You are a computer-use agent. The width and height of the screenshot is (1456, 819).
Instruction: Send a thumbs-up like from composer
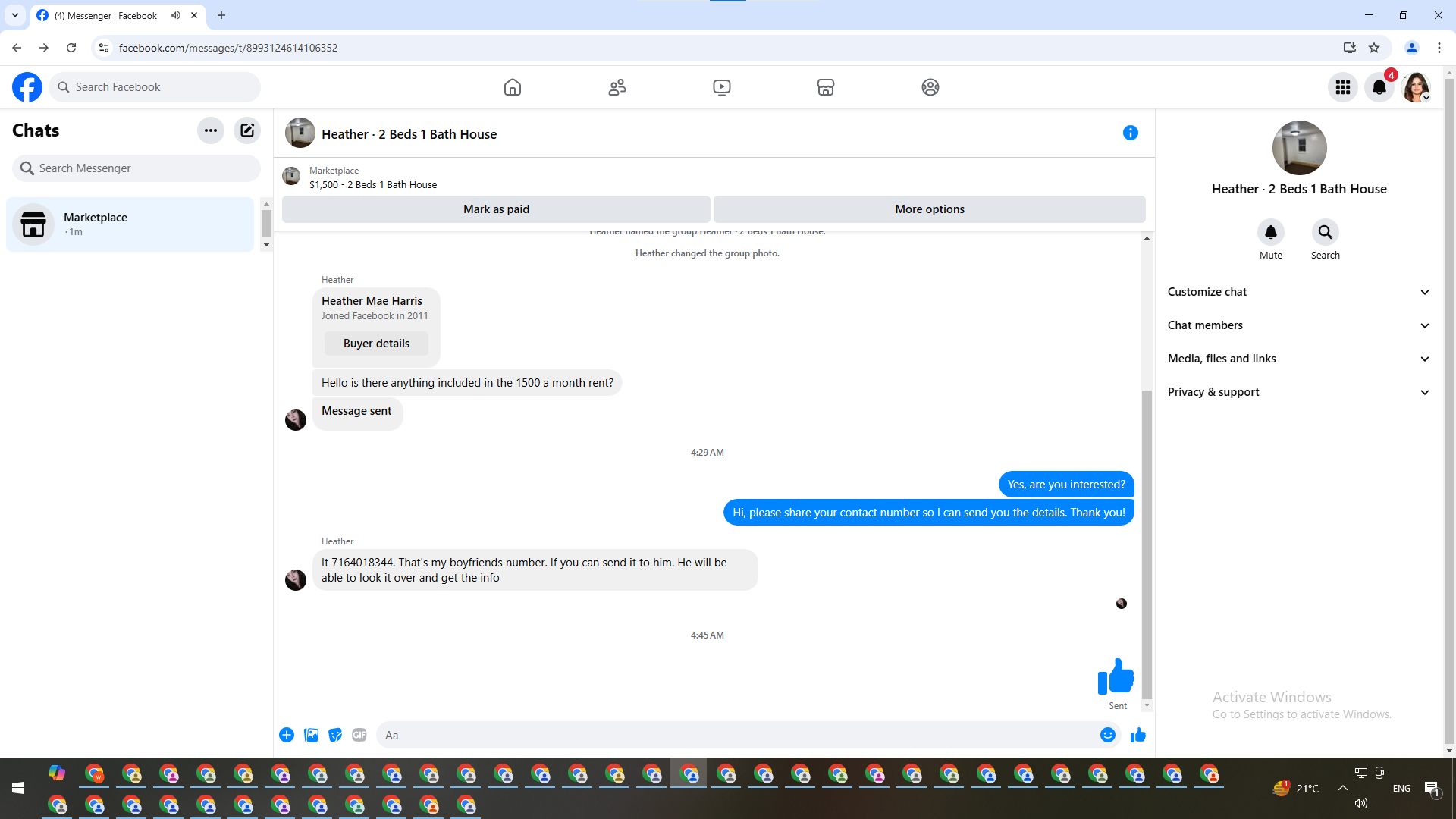coord(1137,735)
